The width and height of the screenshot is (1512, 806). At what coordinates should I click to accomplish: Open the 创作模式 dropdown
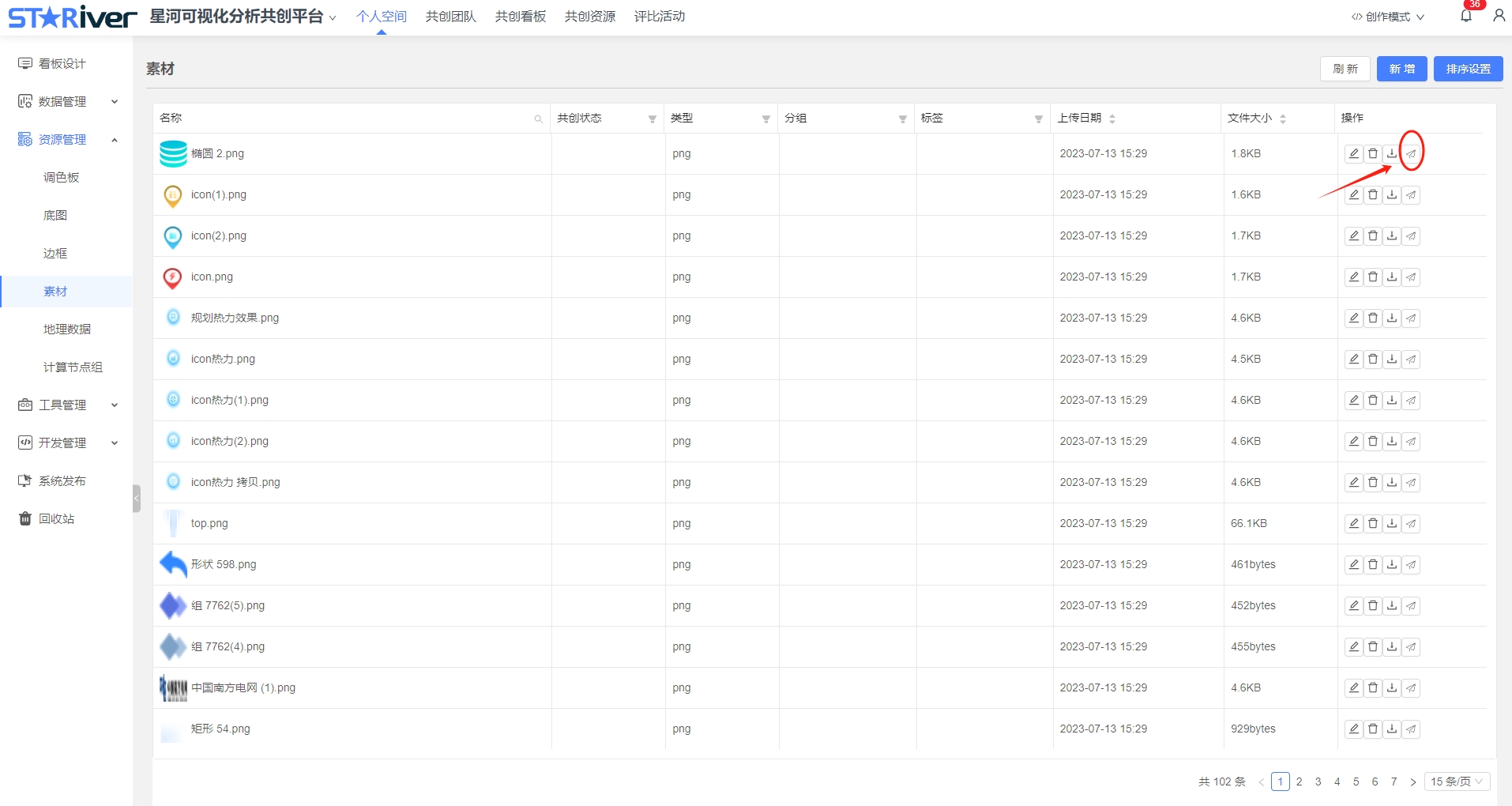pyautogui.click(x=1387, y=17)
